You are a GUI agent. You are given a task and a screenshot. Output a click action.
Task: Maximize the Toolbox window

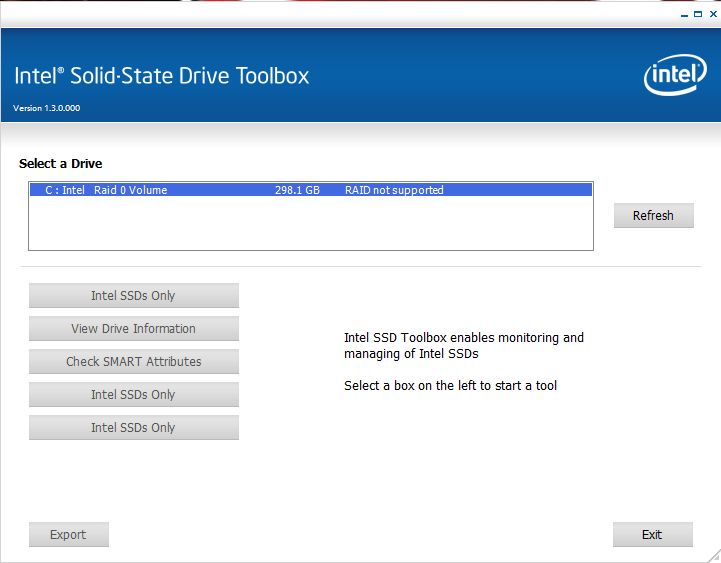click(698, 14)
